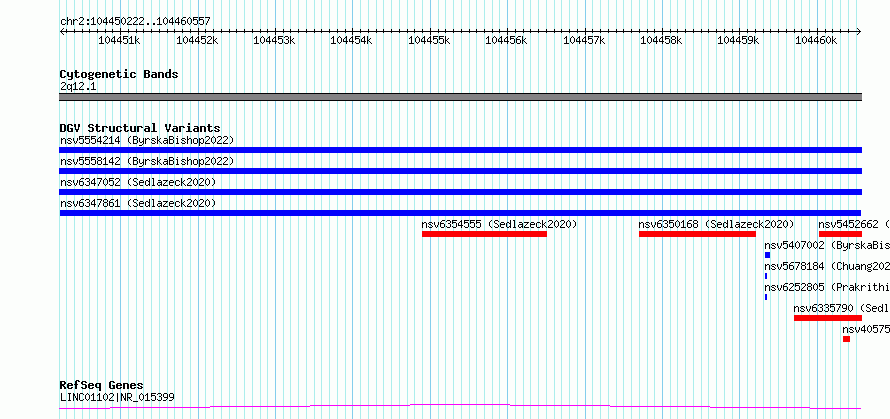This screenshot has height=419, width=890.
Task: Click the DGV Structural Variants track title
Action: pos(140,128)
